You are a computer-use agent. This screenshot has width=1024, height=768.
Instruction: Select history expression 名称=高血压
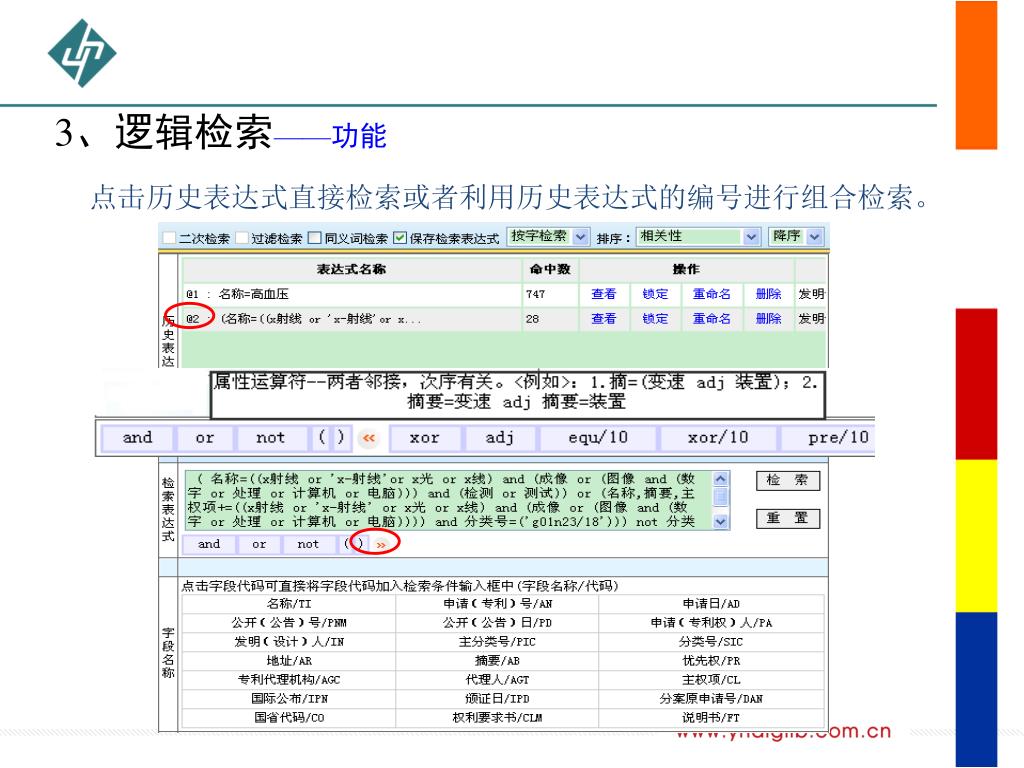click(x=253, y=294)
